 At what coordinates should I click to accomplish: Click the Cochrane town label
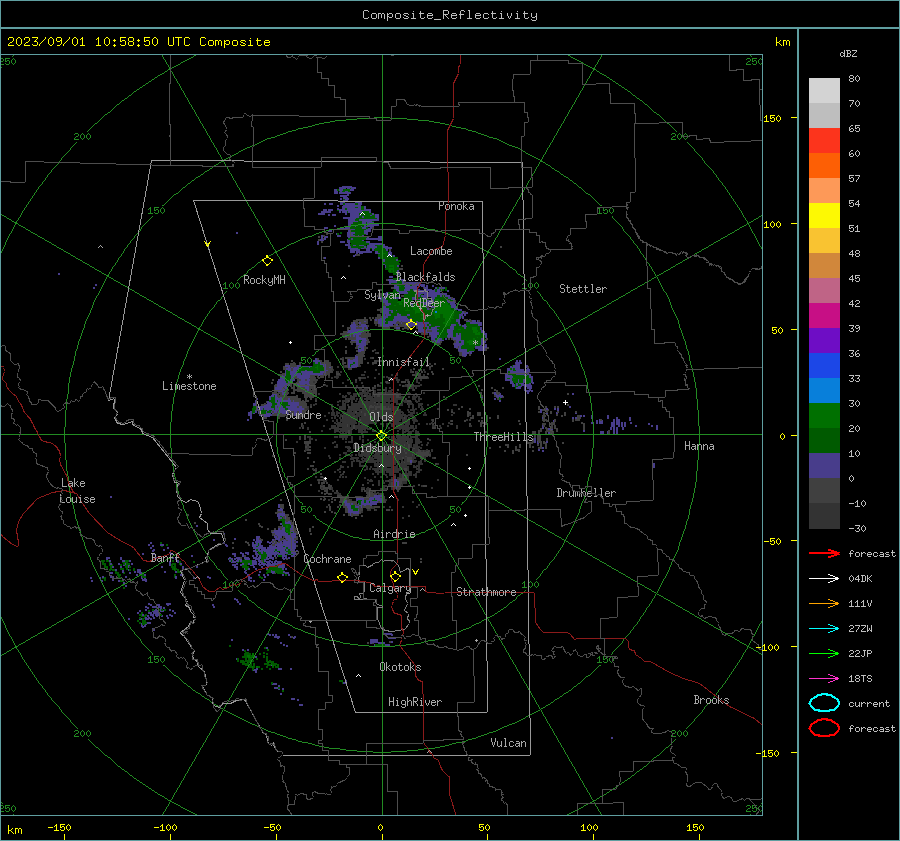click(327, 559)
